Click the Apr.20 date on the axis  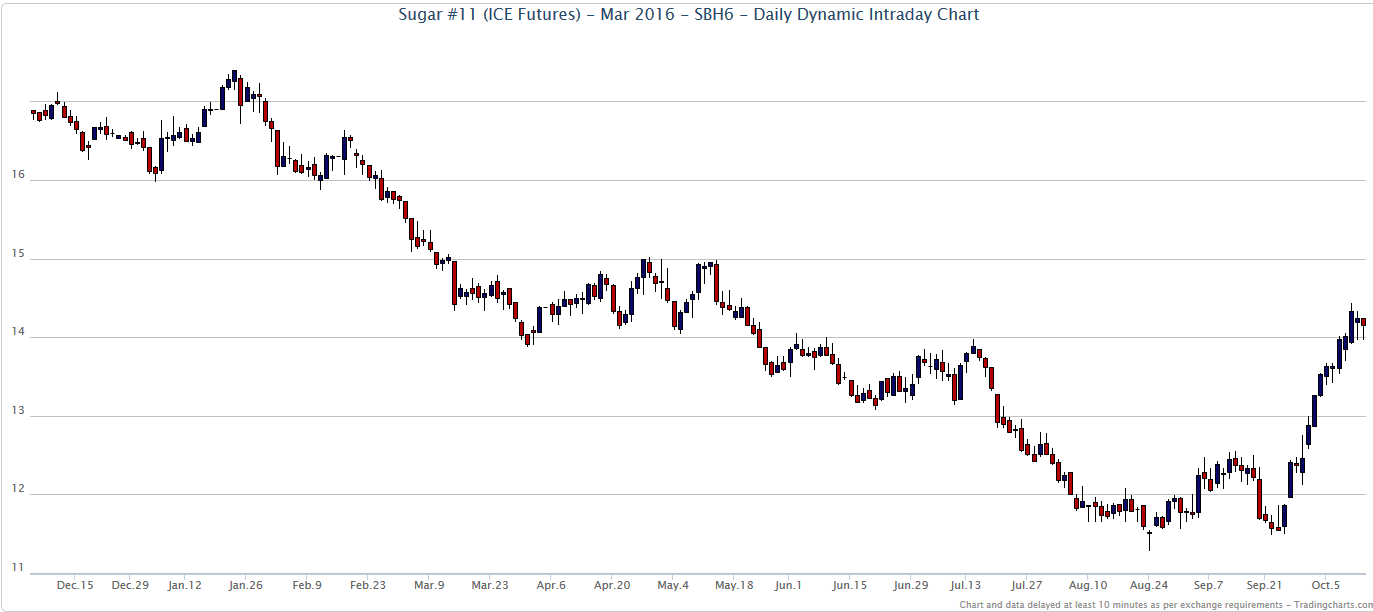612,585
